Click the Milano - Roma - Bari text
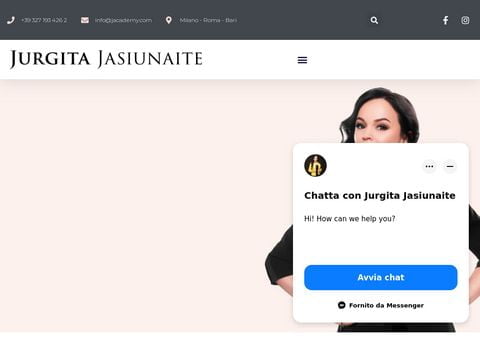The height and width of the screenshot is (360, 480). 208,20
